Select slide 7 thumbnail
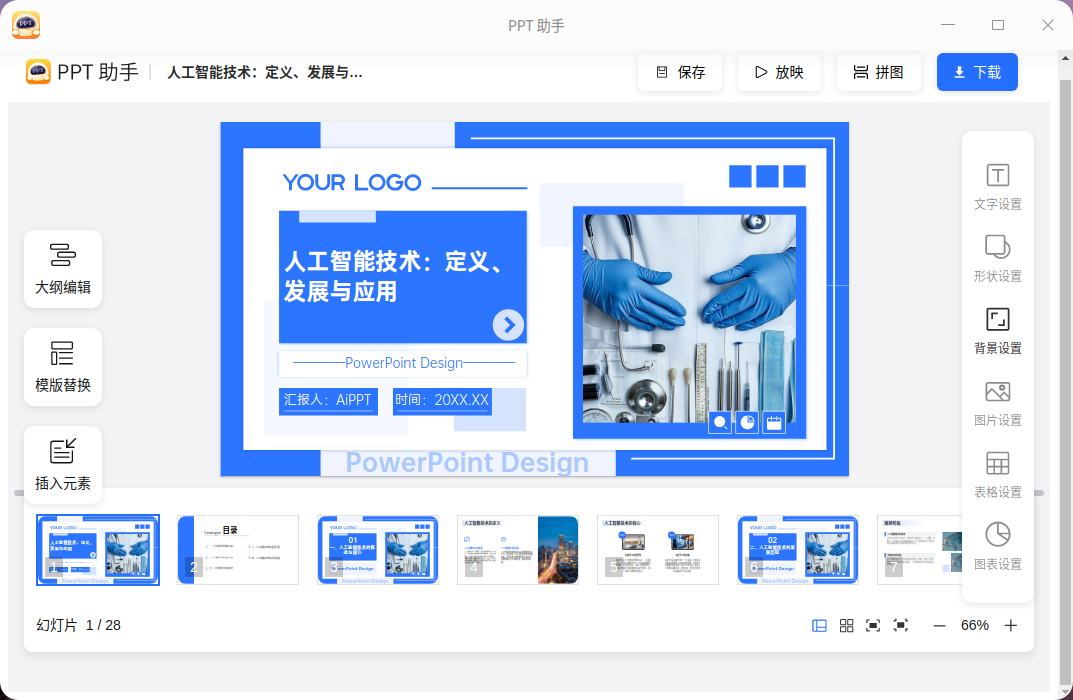This screenshot has width=1073, height=700. [x=919, y=550]
